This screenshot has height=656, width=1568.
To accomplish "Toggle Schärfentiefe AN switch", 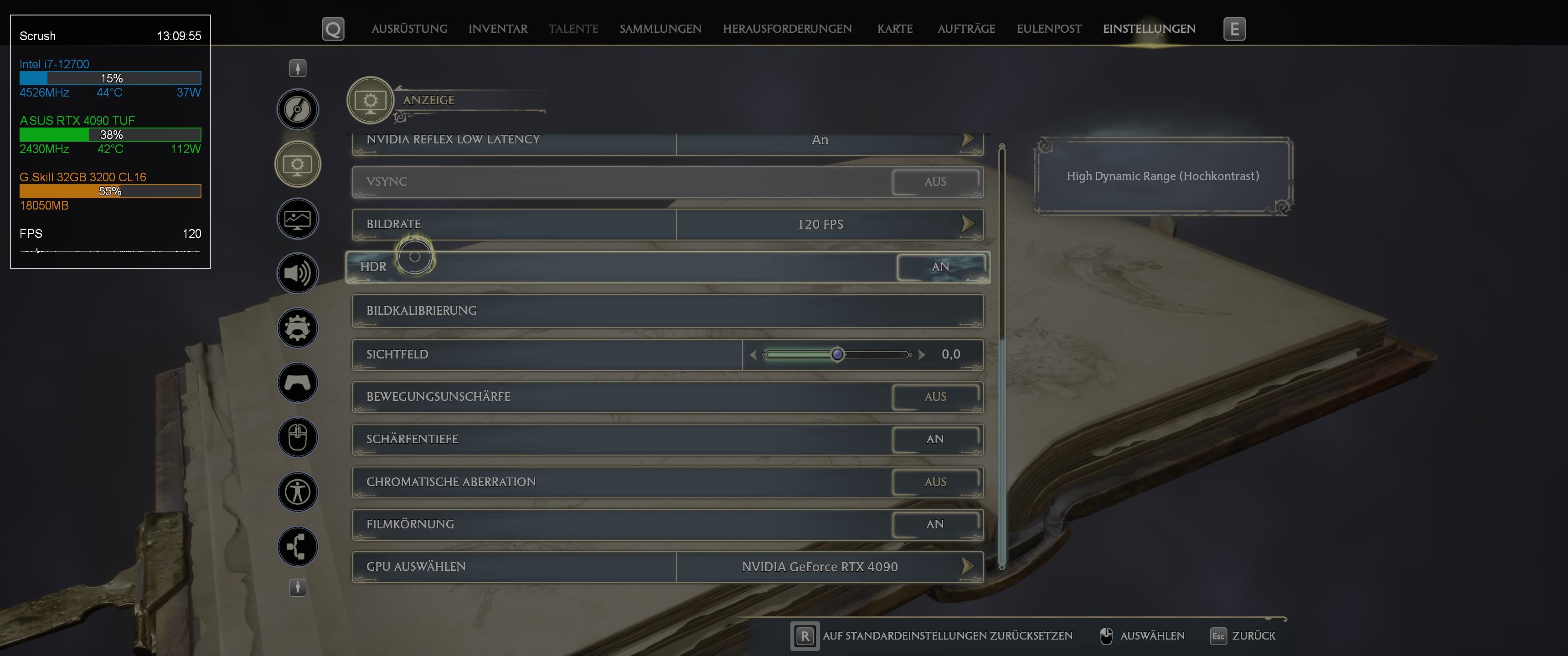I will 936,439.
